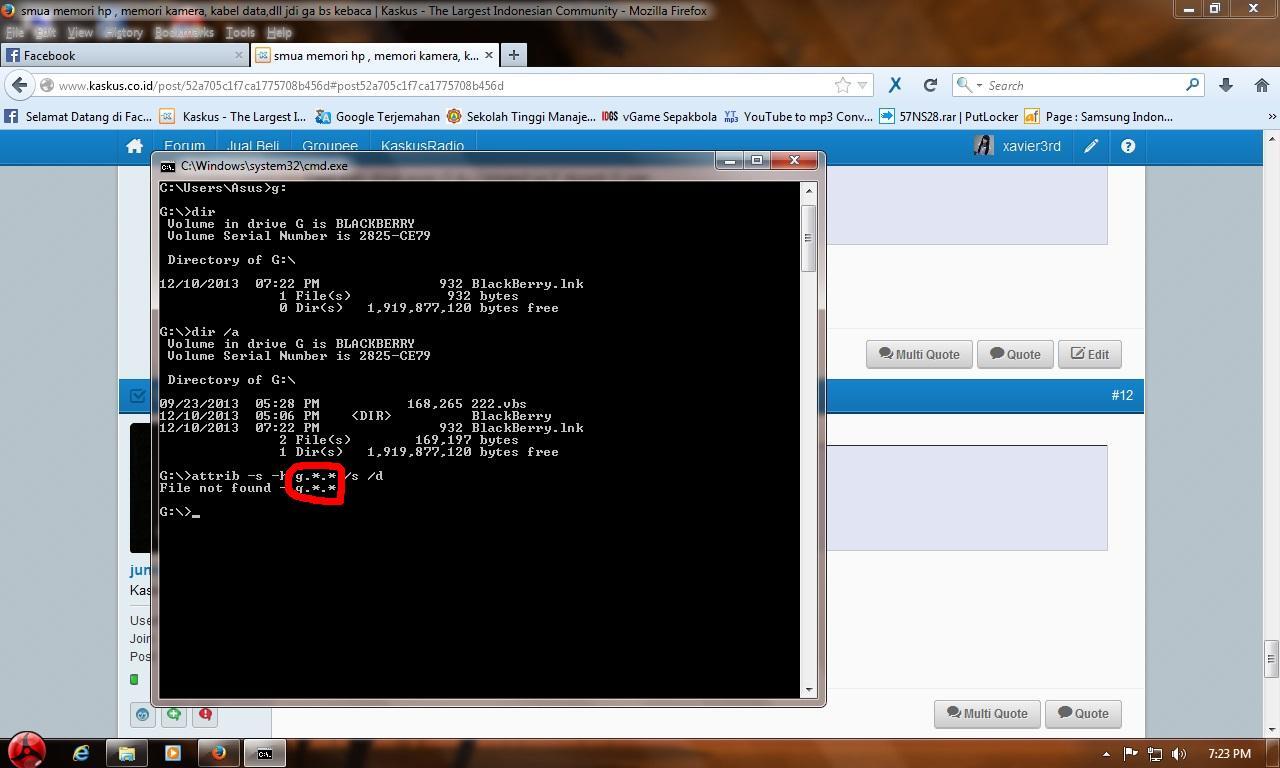Open Google Terjemahan bookmark
The height and width of the screenshot is (768, 1280).
[x=377, y=116]
